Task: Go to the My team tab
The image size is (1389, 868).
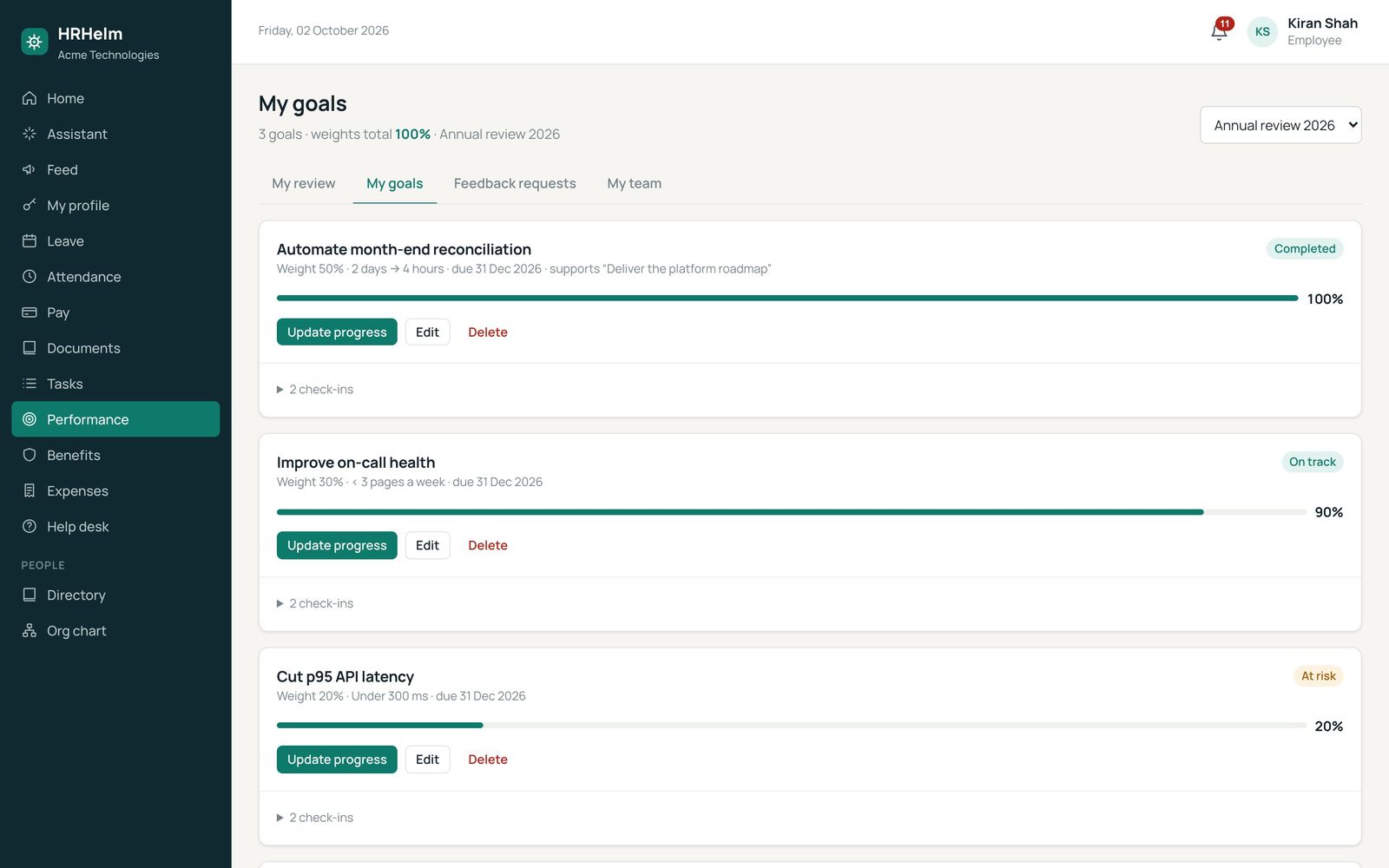Action: pos(634,183)
